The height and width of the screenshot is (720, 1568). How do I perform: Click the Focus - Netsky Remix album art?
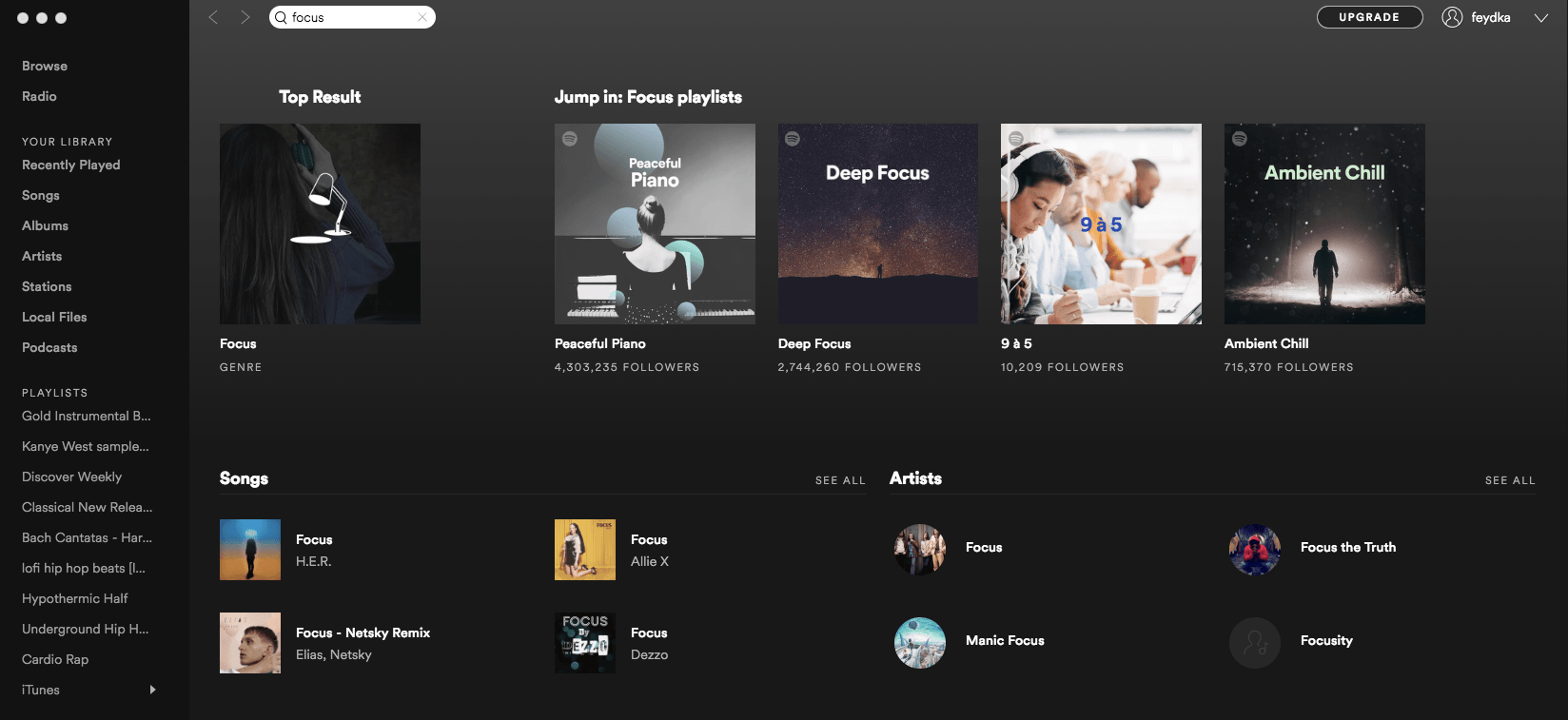pos(250,643)
